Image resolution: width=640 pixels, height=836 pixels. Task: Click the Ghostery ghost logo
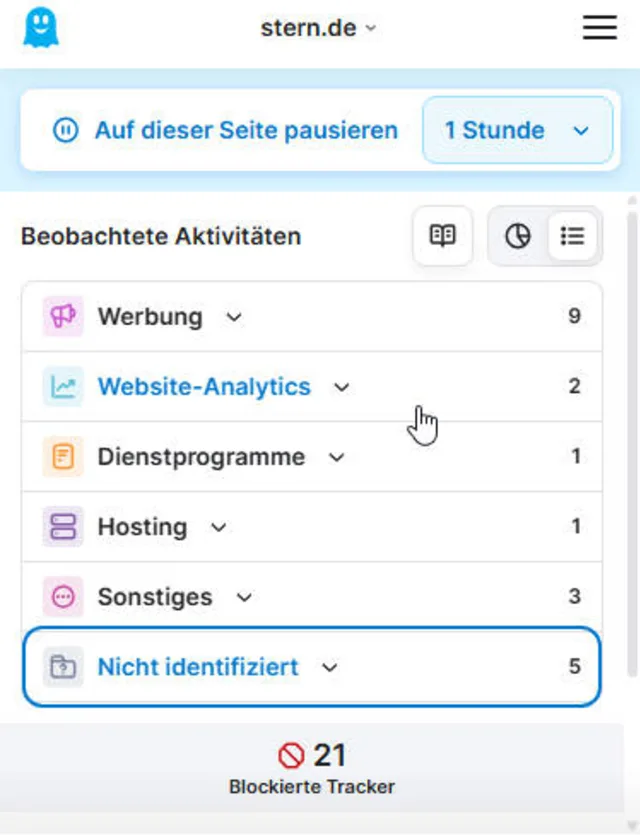point(41,28)
